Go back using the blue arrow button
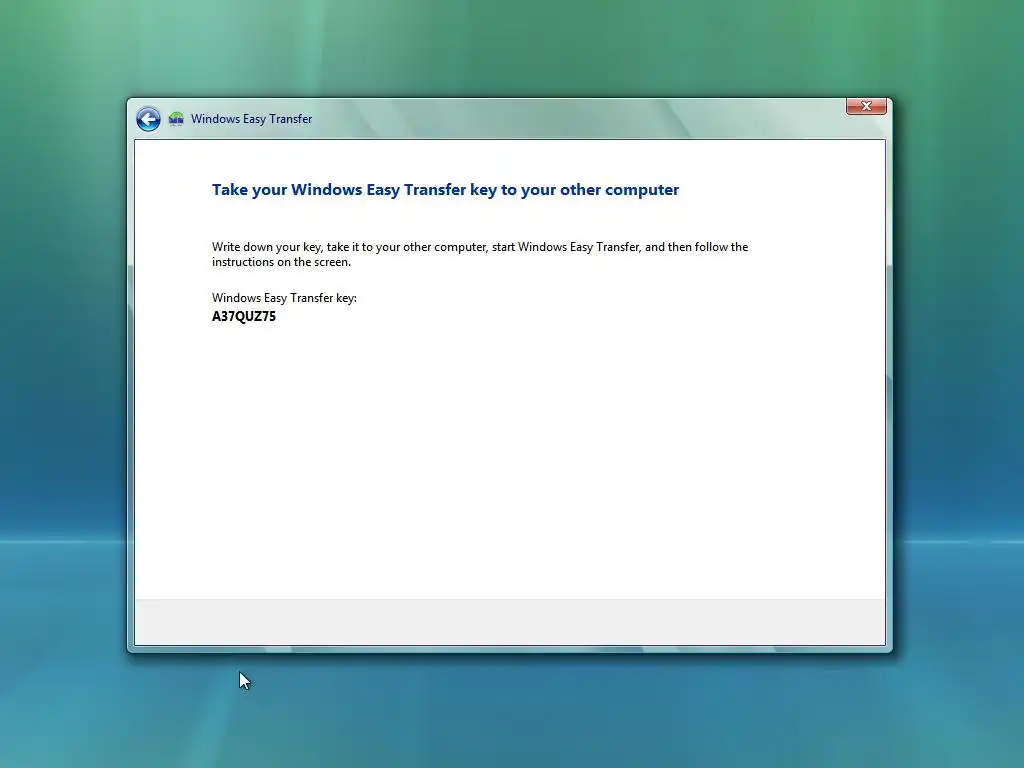Screen dimensions: 1024x768 click(x=148, y=119)
